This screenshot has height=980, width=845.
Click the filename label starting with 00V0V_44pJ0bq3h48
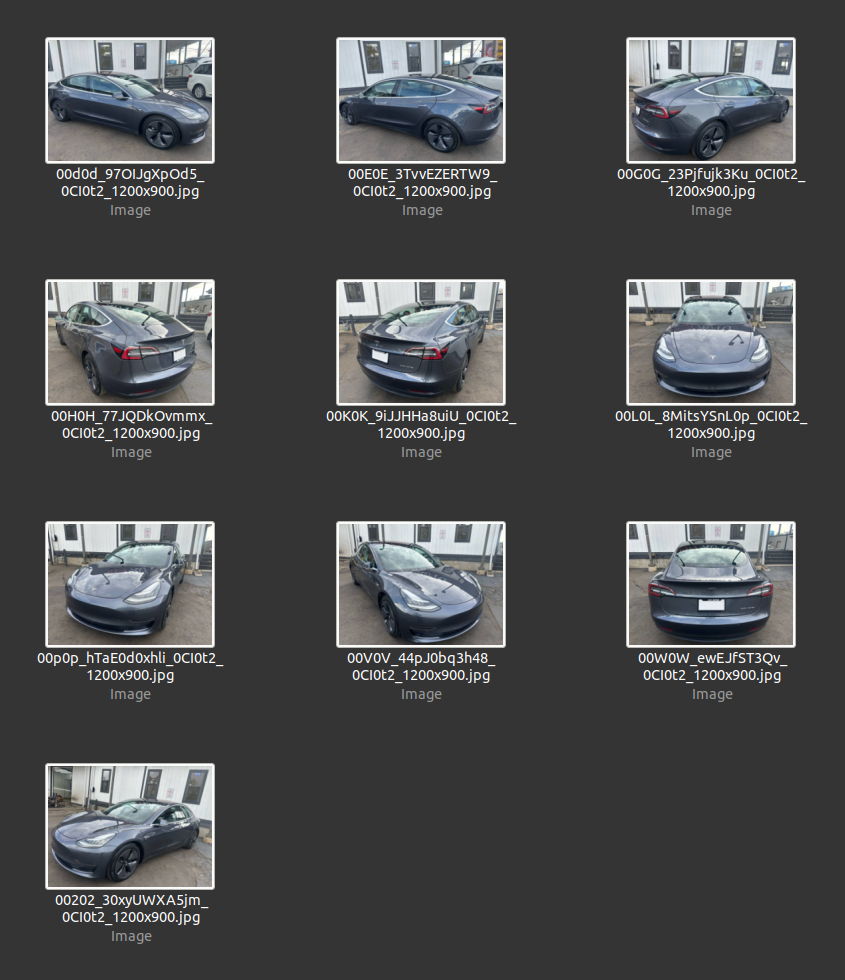421,667
